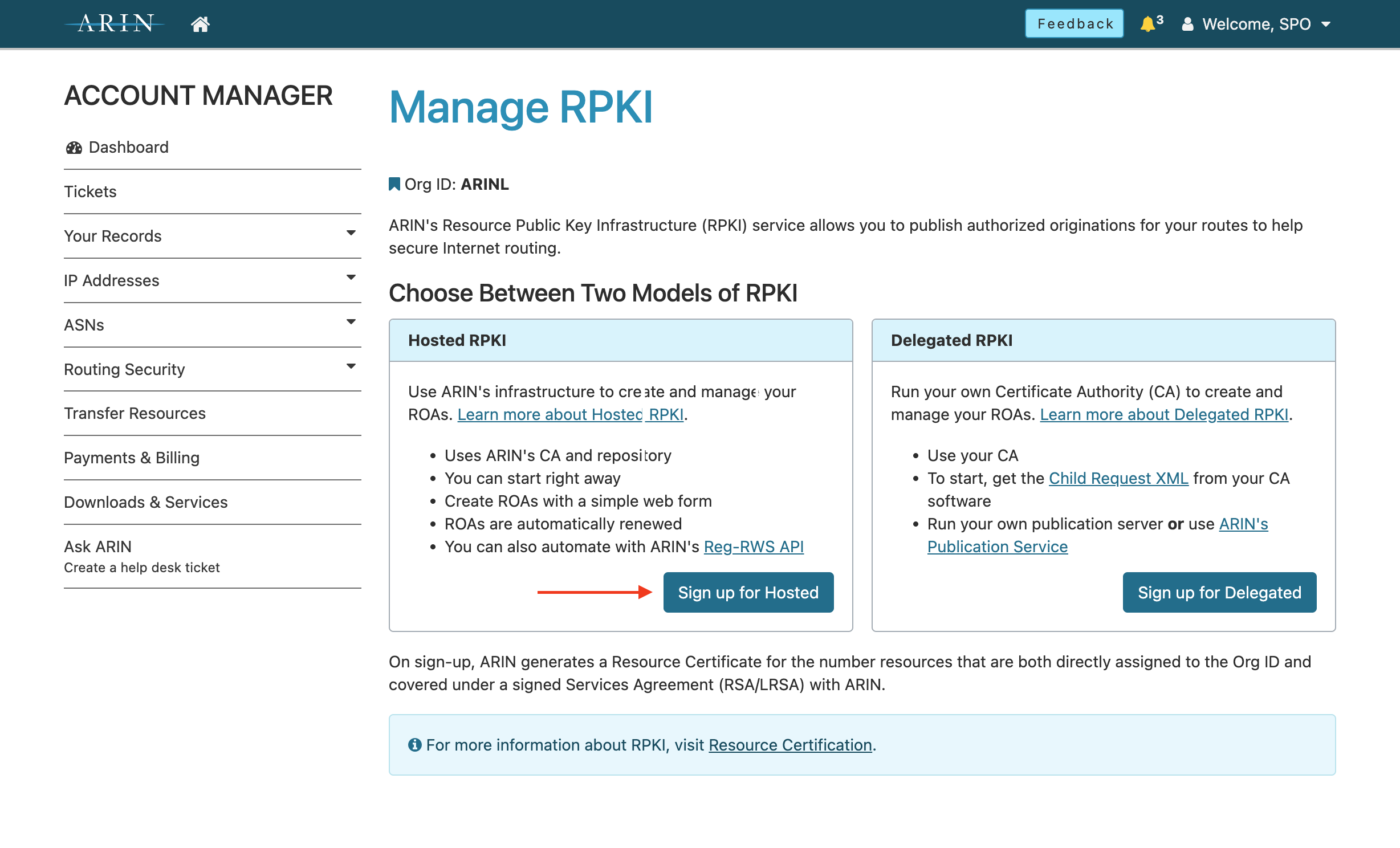
Task: Click the Feedback button
Action: click(x=1075, y=24)
